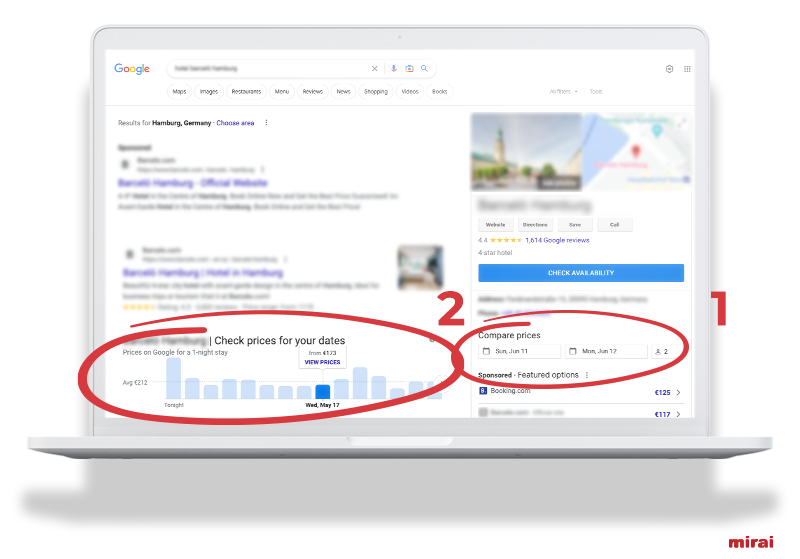Select the highlighted Wed, May 17 price bar
Image resolution: width=800 pixels, height=559 pixels.
[322, 392]
